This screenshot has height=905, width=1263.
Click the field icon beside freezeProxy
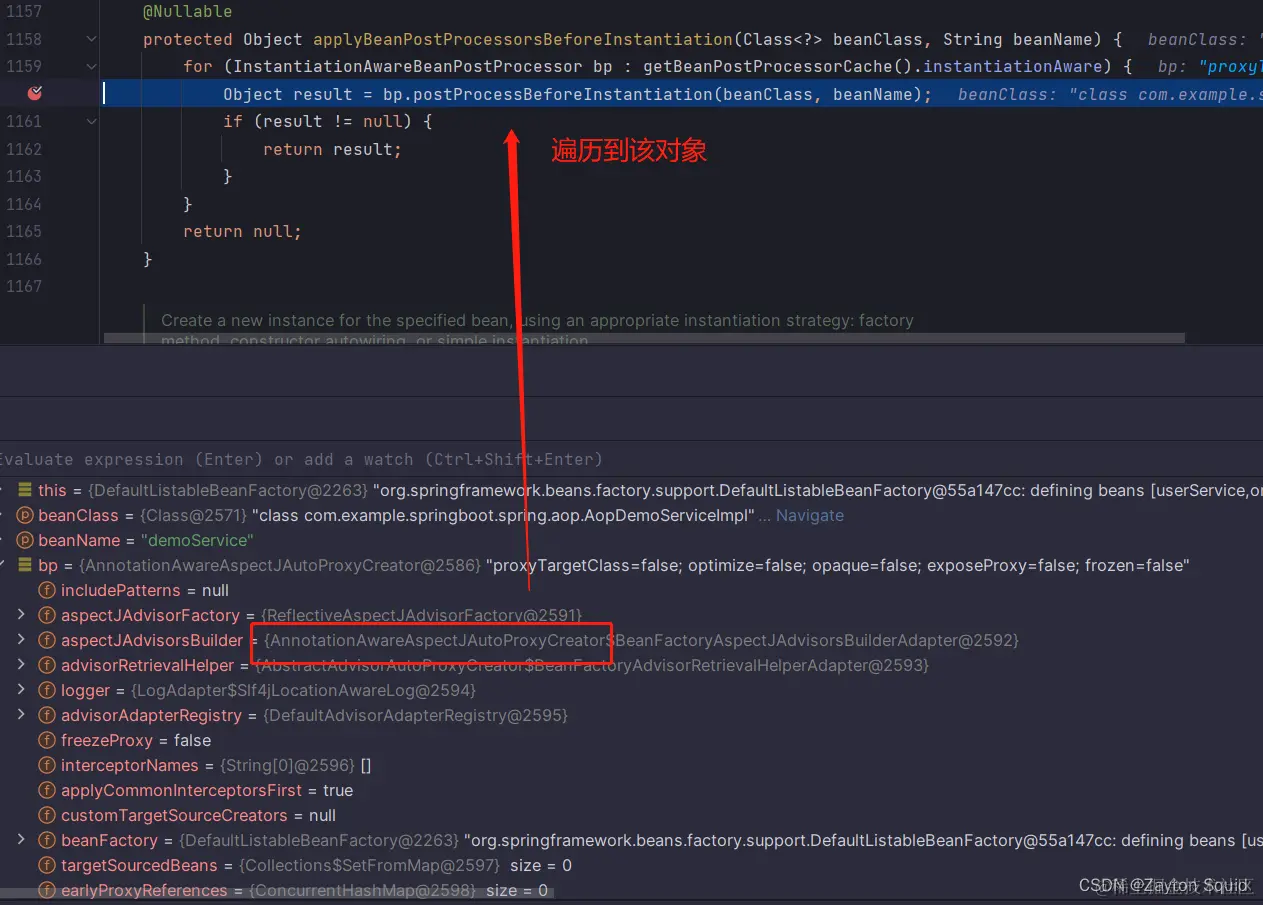coord(47,740)
